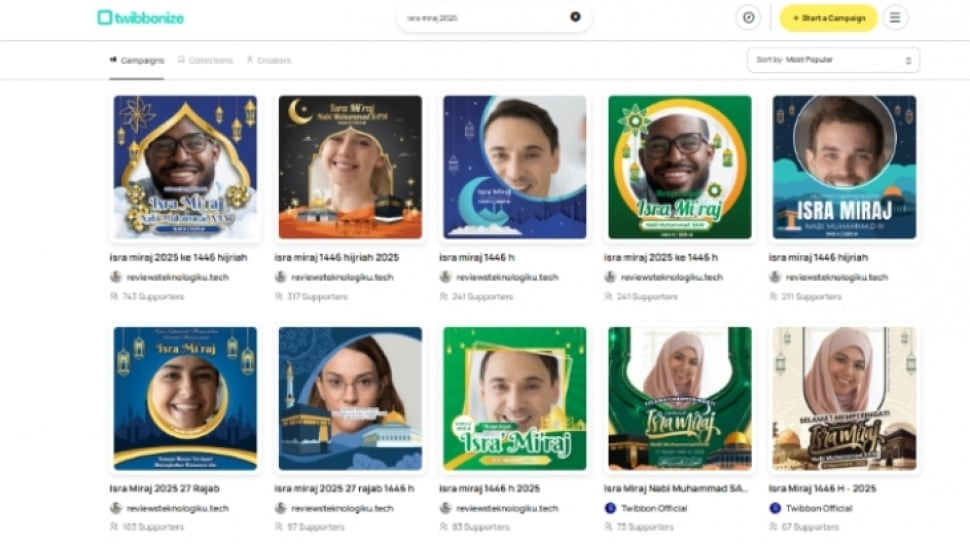This screenshot has width=970, height=544.
Task: Open creator avatar under 'isra miraj 1446 h 2025'
Action: 445,508
